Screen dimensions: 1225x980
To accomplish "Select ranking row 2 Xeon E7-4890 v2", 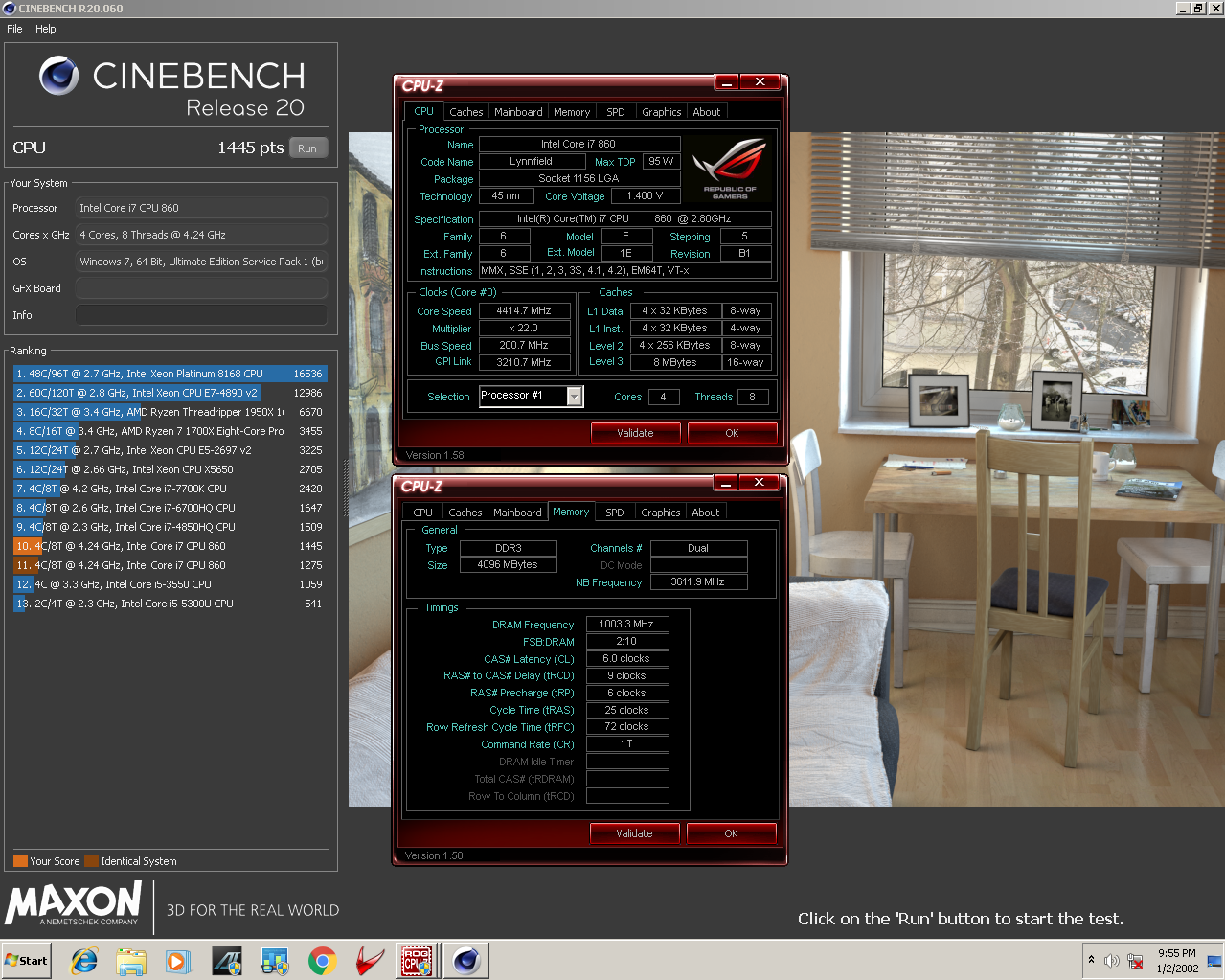I will click(170, 393).
